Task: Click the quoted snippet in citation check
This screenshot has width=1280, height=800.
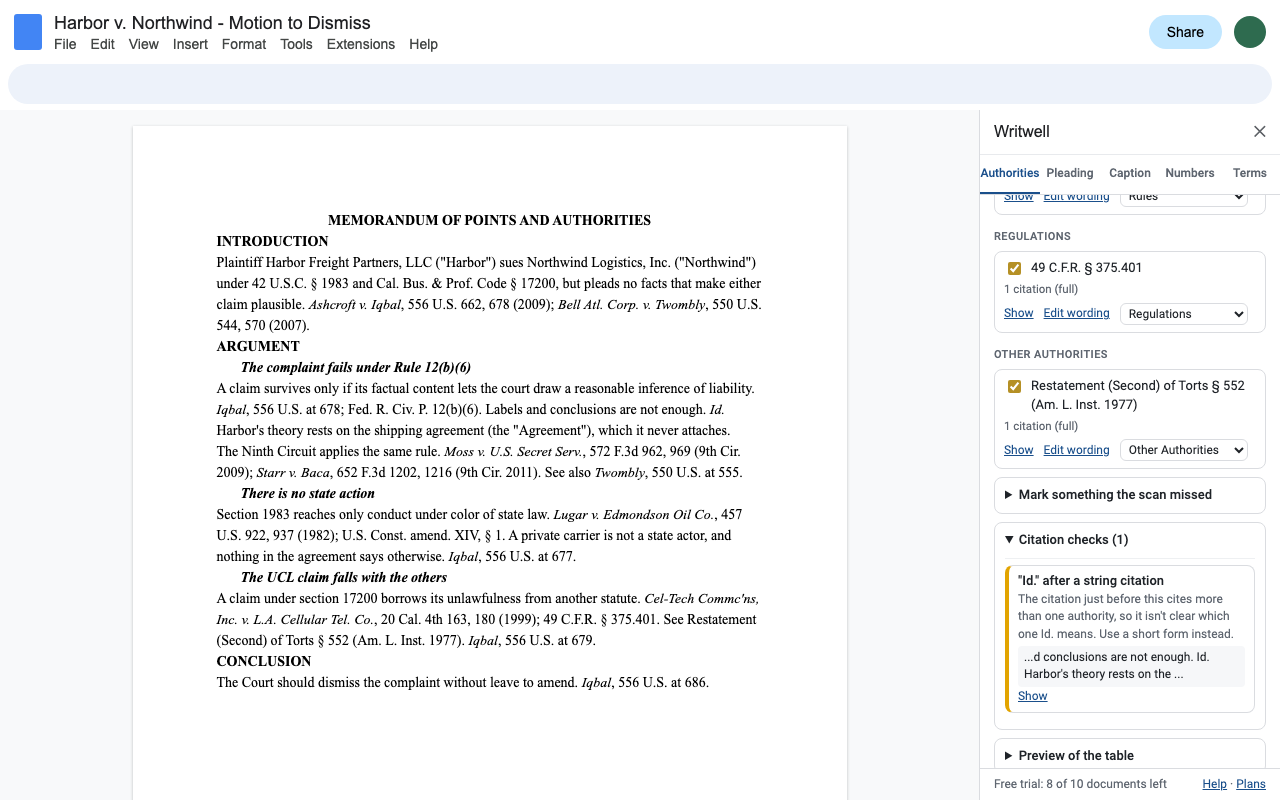Action: click(x=1131, y=666)
